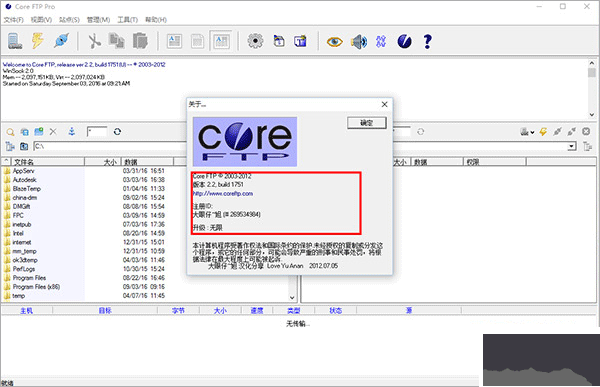
Task: Click the copy documents toolbar icon
Action: tap(117, 41)
